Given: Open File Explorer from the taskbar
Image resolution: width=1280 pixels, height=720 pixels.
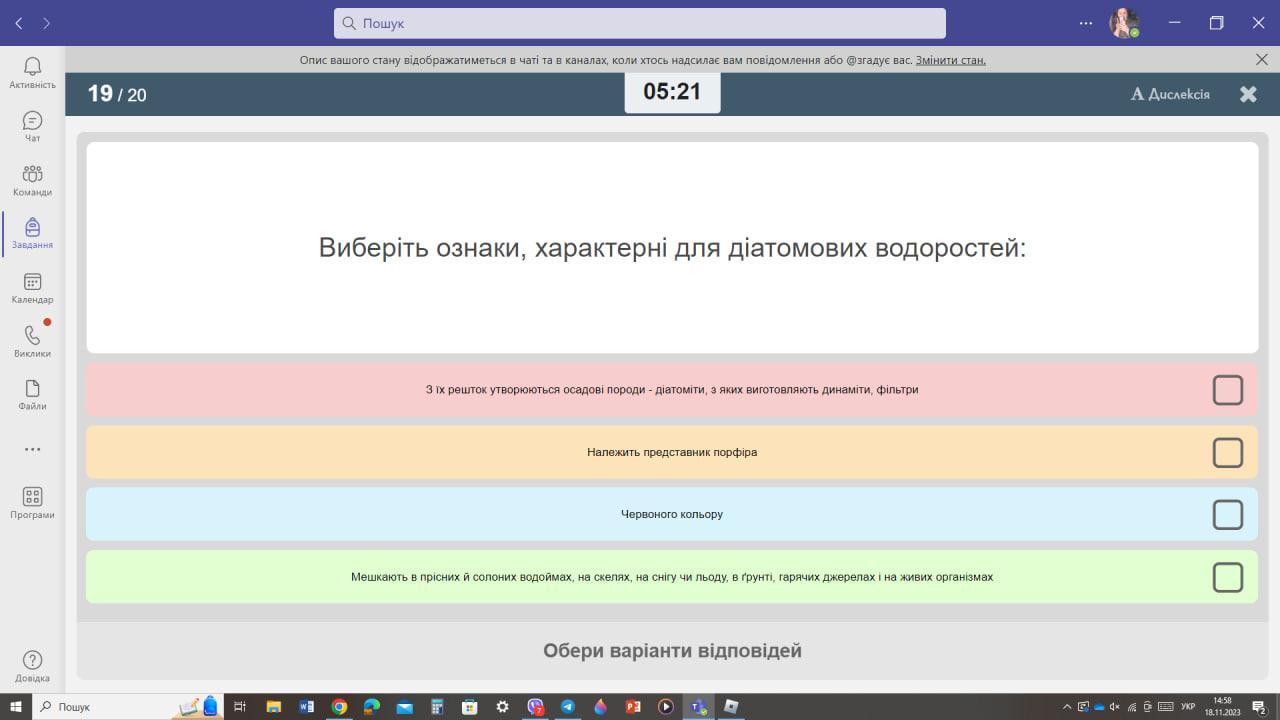Looking at the screenshot, I should pos(273,707).
